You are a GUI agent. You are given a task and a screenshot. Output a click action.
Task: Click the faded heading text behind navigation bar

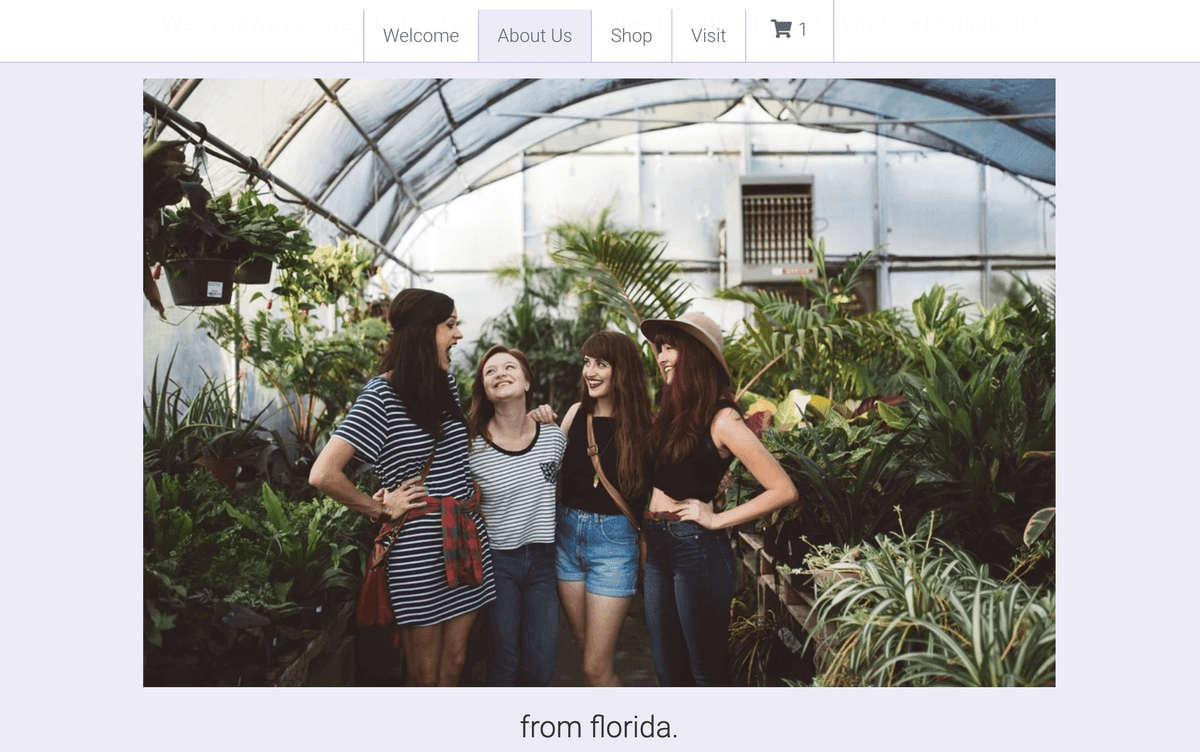pyautogui.click(x=599, y=22)
